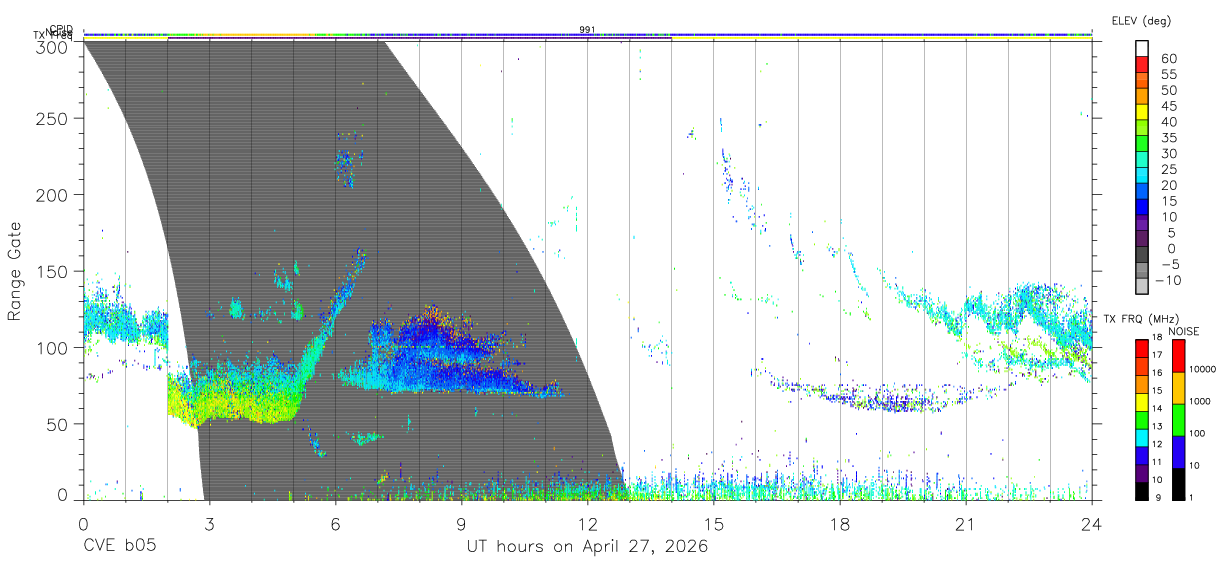Click TX FRQ colorbar segment between 14 and 15
The height and width of the screenshot is (567, 1228).
tap(1142, 401)
